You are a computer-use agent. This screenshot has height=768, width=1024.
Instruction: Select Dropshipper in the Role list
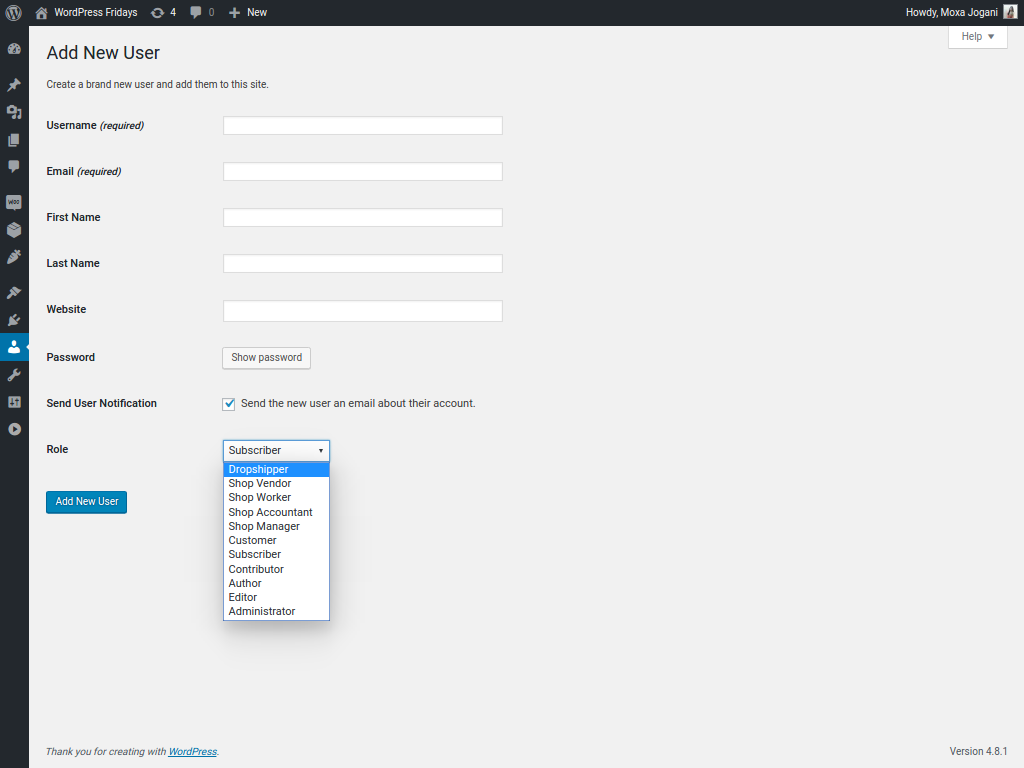click(259, 469)
